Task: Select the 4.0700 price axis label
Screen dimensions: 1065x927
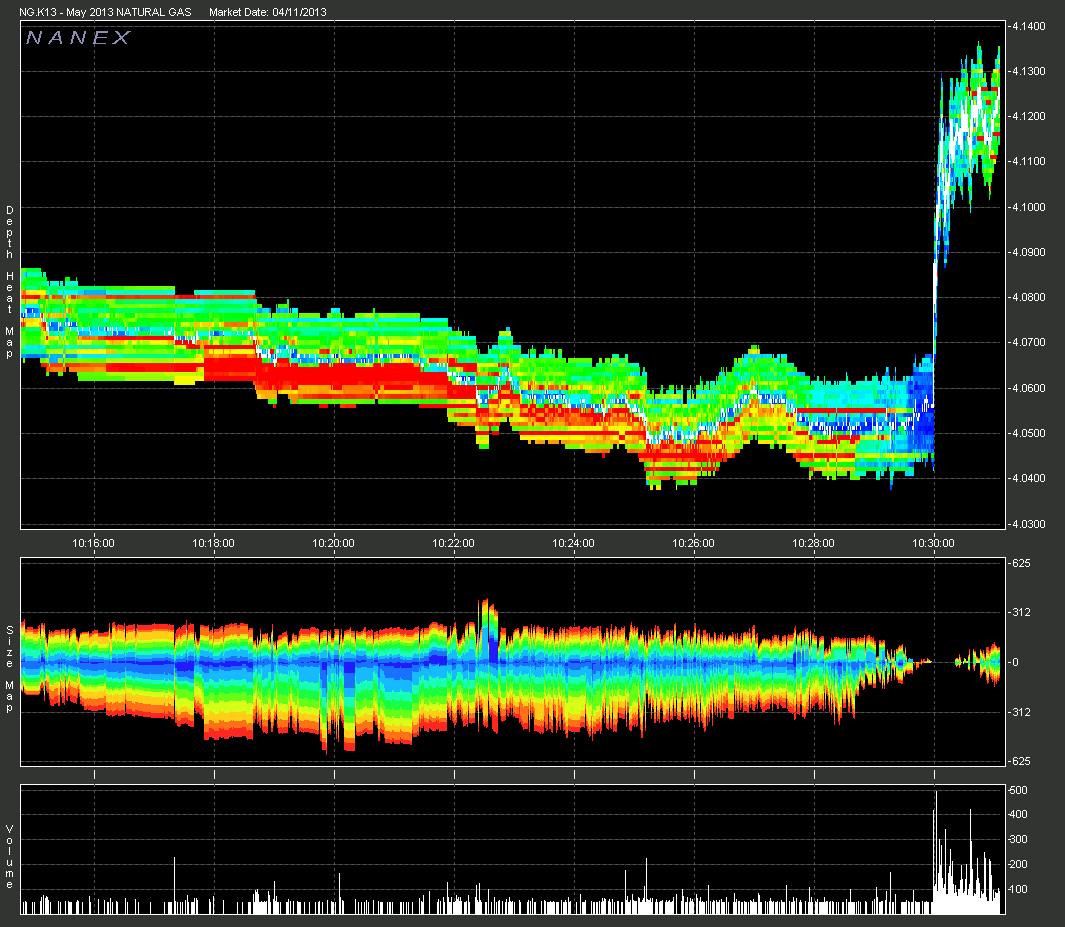Action: click(x=1028, y=342)
